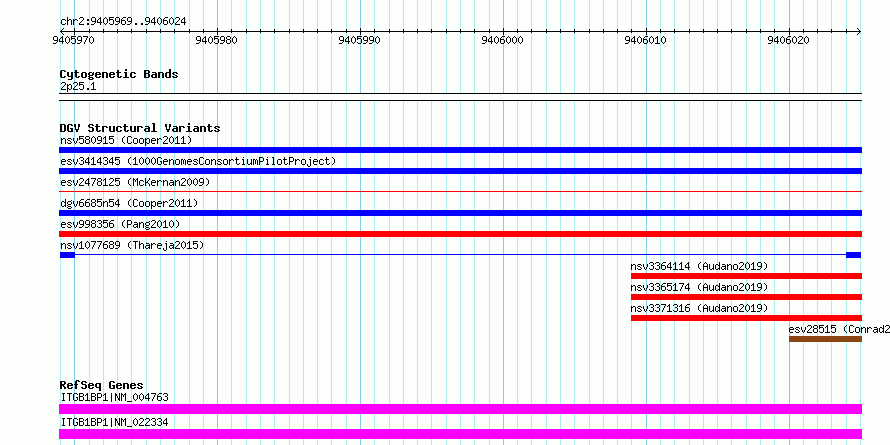
Task: Open the ITGB1BP1|NM_022334 magenta gene bar
Action: tap(460, 434)
